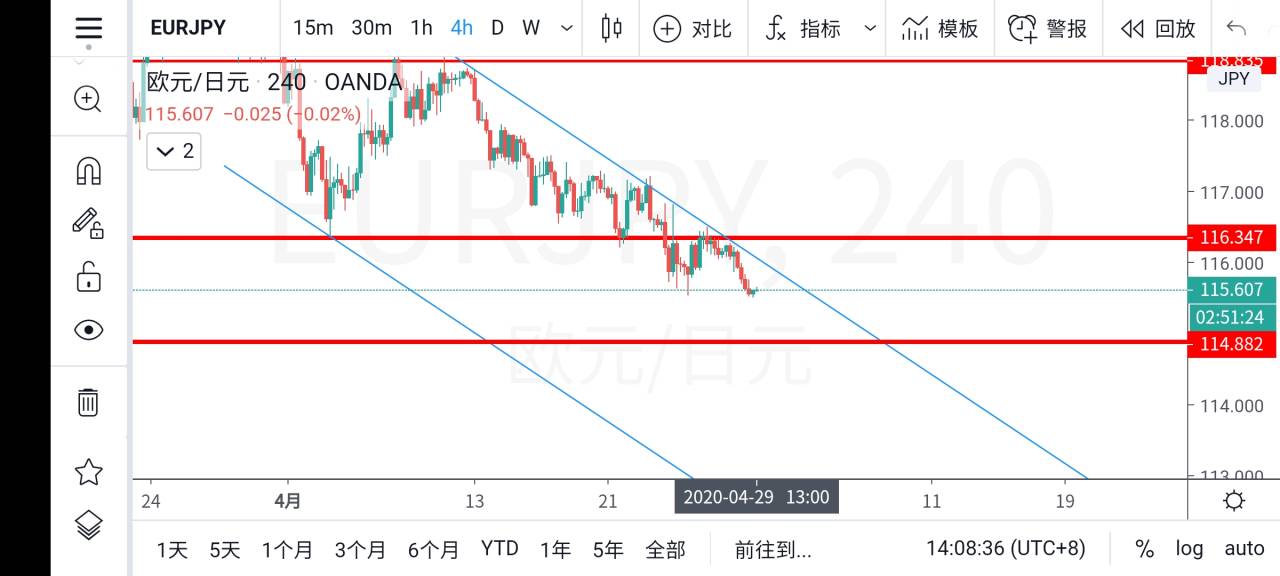Image resolution: width=1280 pixels, height=576 pixels.
Task: Click the favorites star icon
Action: (88, 471)
